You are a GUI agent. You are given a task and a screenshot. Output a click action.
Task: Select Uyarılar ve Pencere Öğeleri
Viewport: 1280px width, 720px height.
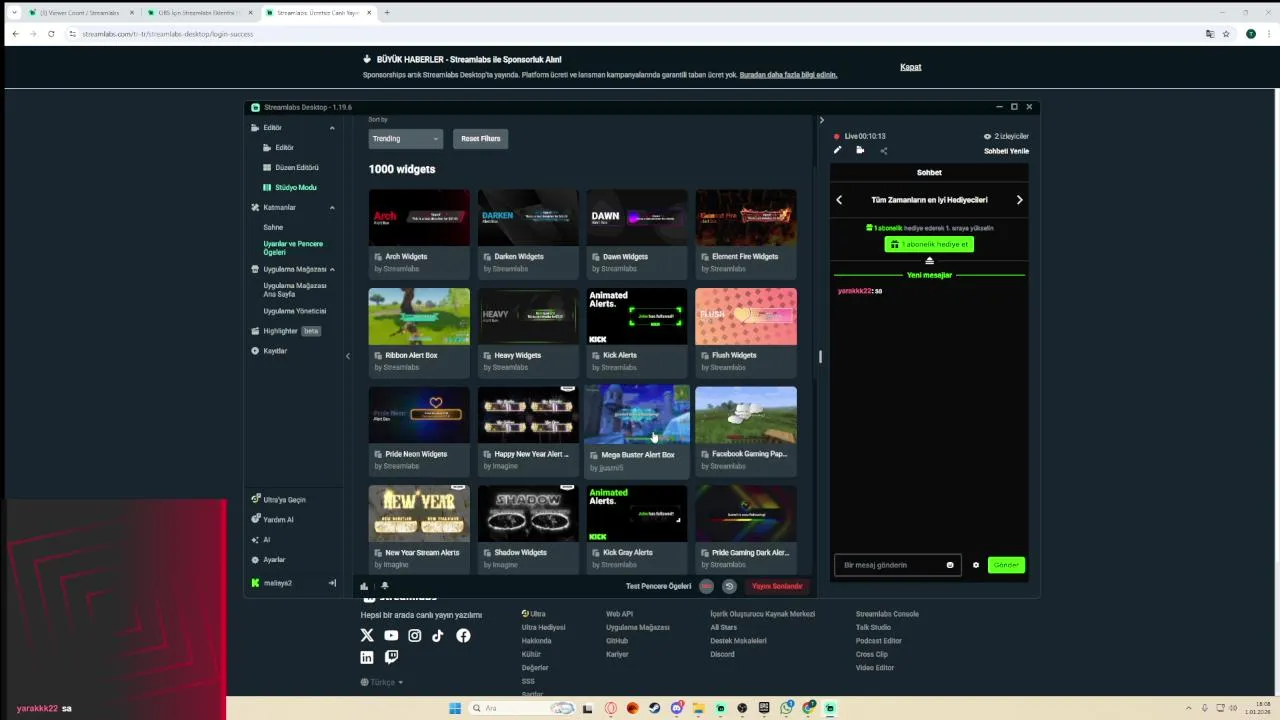(x=293, y=248)
